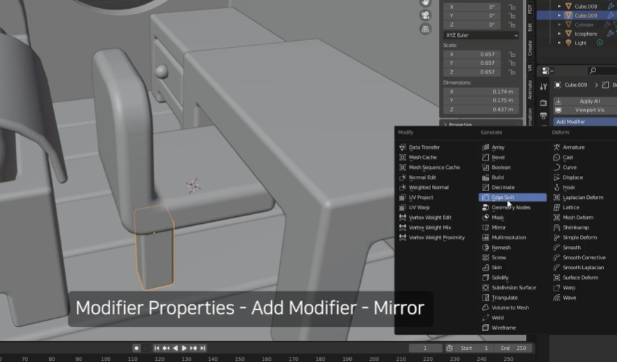Switch the viewport to orthographic grid view
This screenshot has width=617, height=362.
(x=425, y=29)
